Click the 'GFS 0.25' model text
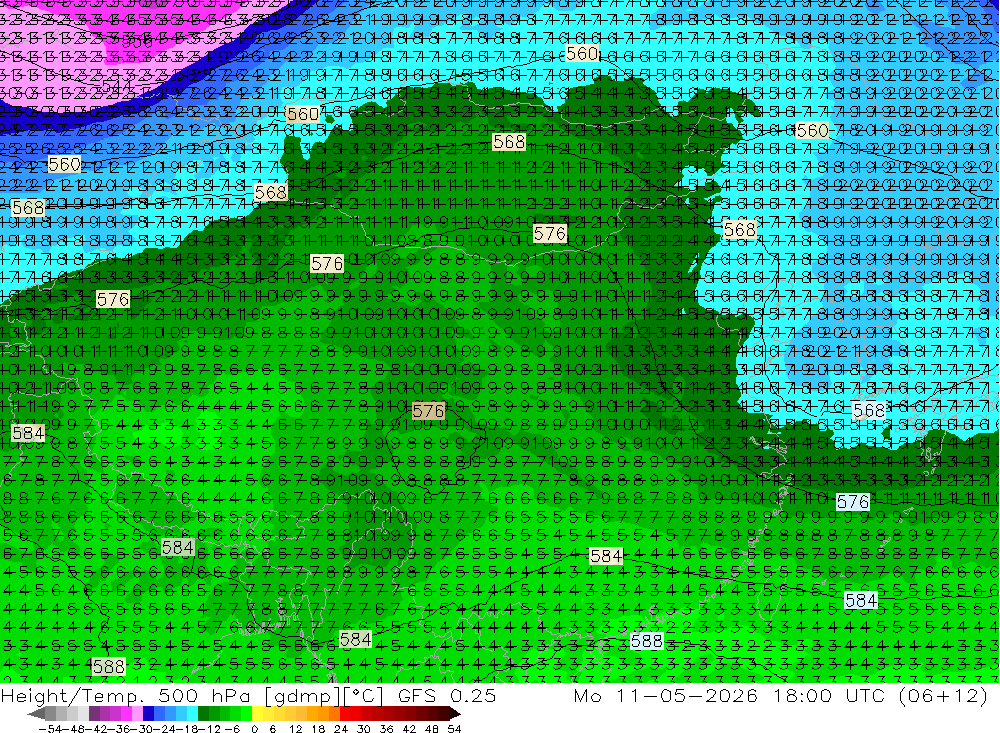Screen dimensions: 1000x733 pyautogui.click(x=446, y=696)
